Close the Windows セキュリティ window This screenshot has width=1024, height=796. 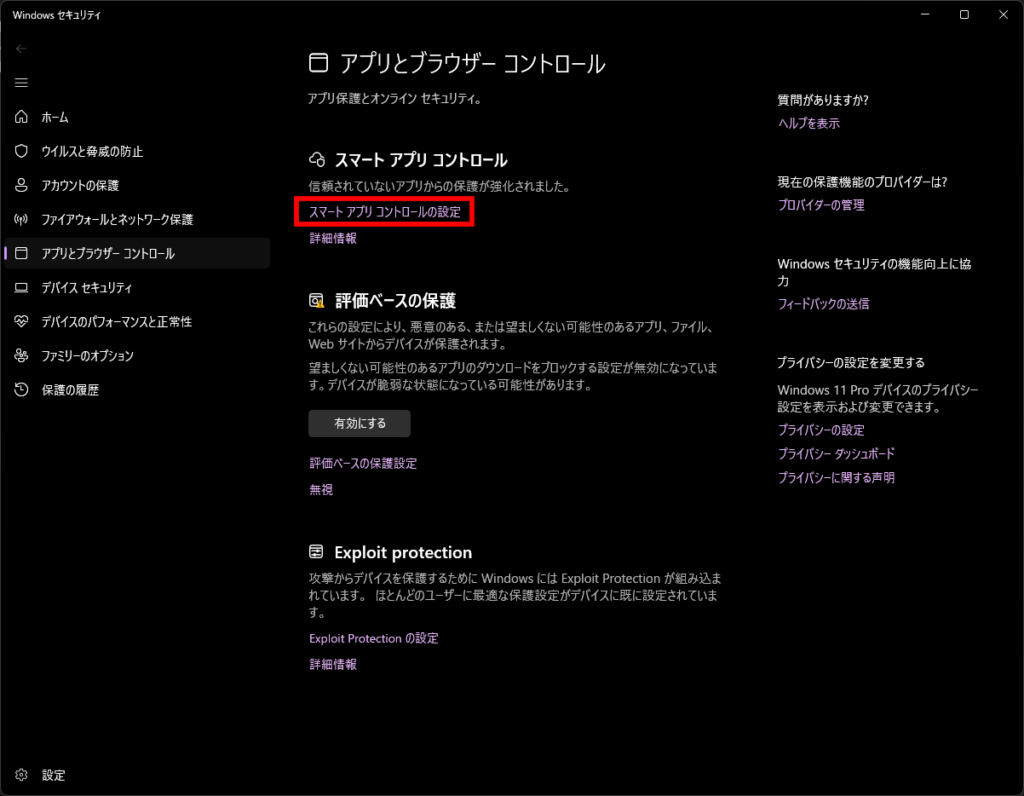1003,14
